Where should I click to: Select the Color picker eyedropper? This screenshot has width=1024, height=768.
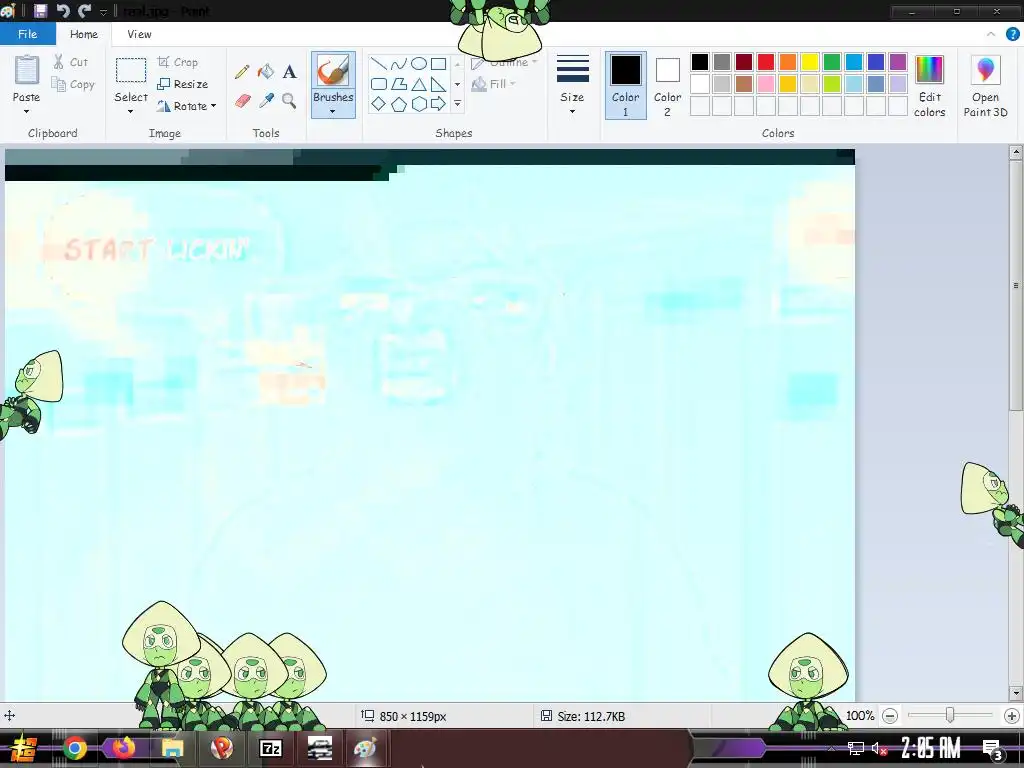pyautogui.click(x=266, y=101)
